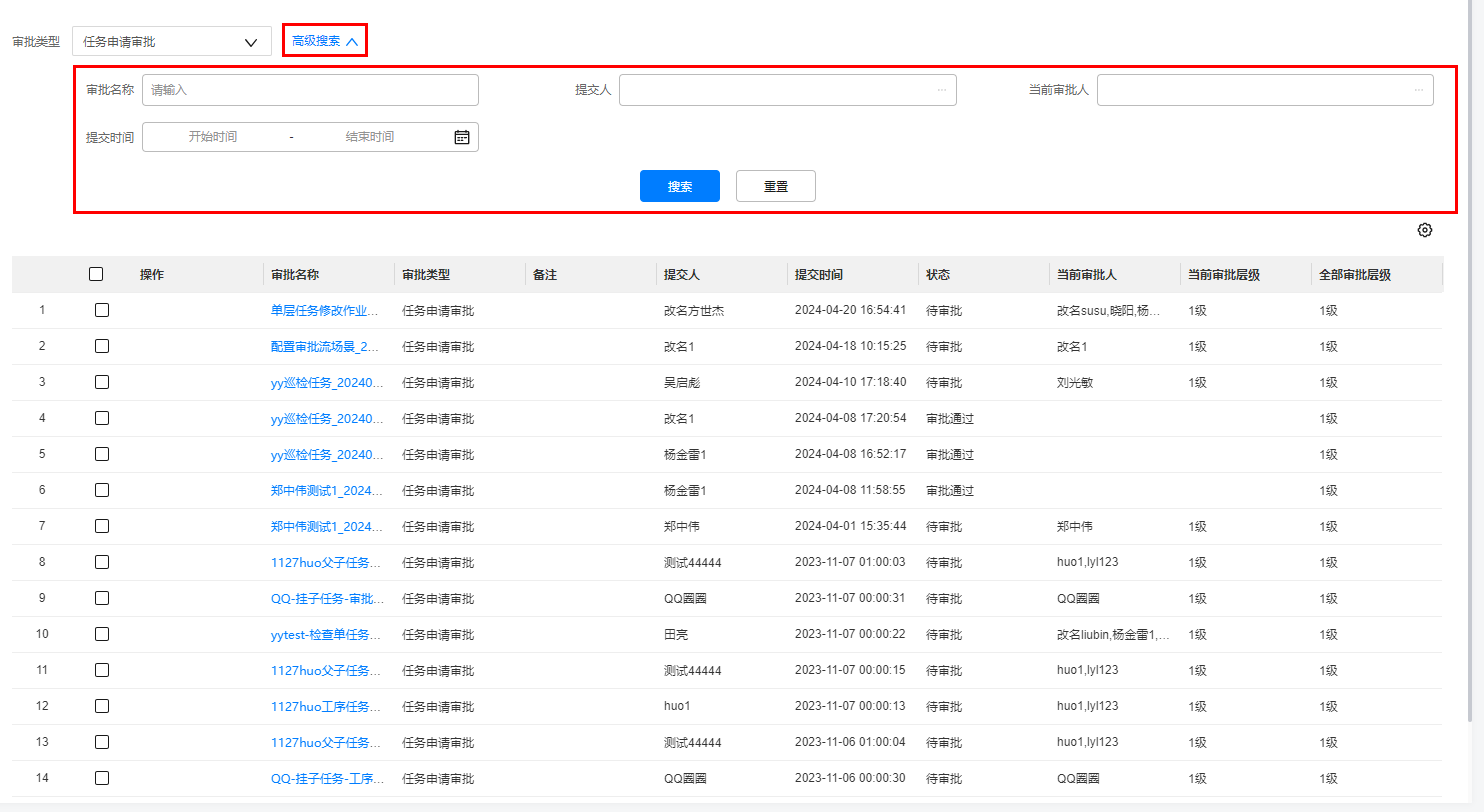
Task: Click the 备注 column header
Action: tap(545, 274)
